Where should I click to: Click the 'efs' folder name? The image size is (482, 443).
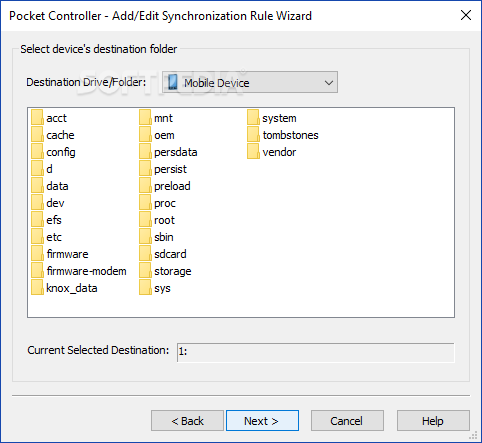tap(54, 220)
